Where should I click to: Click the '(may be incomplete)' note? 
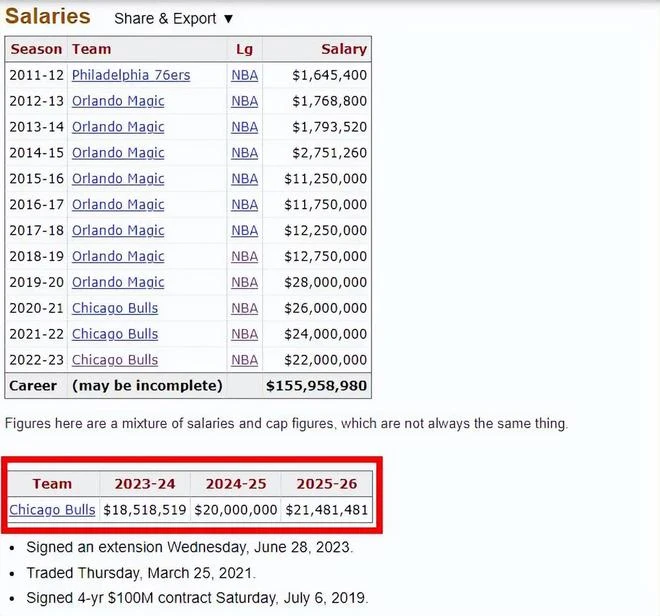147,386
